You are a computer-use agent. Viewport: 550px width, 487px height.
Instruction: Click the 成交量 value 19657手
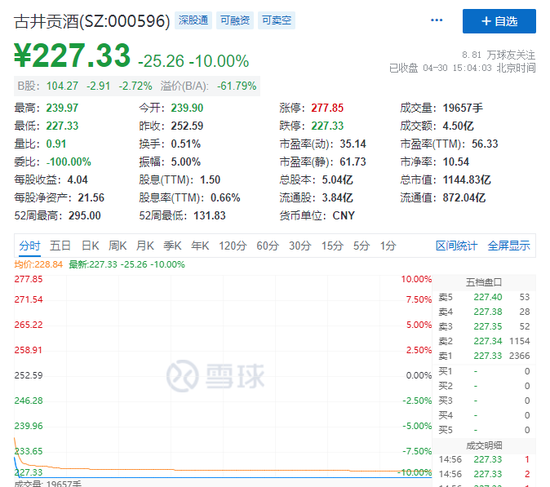pyautogui.click(x=463, y=108)
